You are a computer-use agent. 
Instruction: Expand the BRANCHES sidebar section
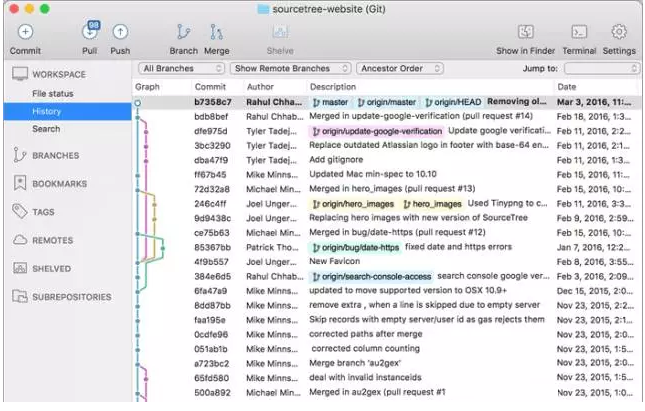click(56, 156)
